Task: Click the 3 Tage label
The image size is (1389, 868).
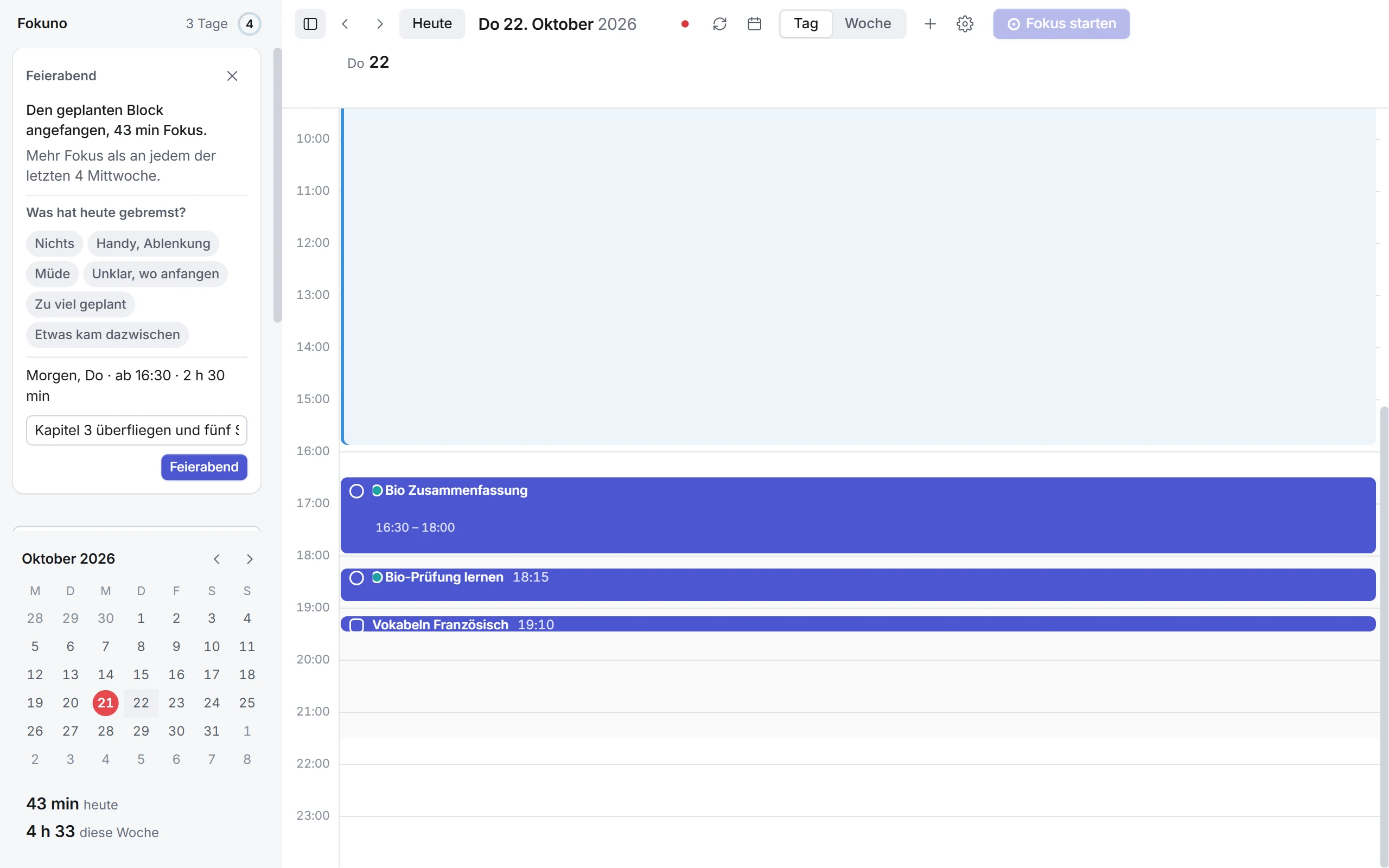Action: point(207,23)
